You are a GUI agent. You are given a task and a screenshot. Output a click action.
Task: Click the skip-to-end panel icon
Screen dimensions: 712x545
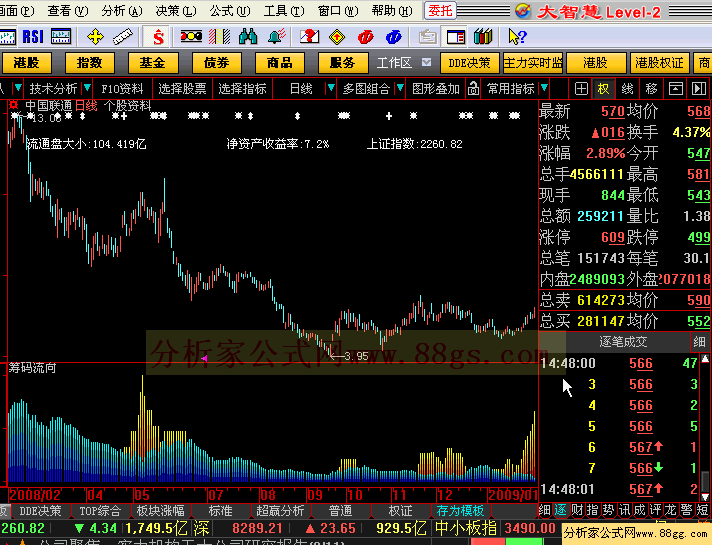click(699, 89)
